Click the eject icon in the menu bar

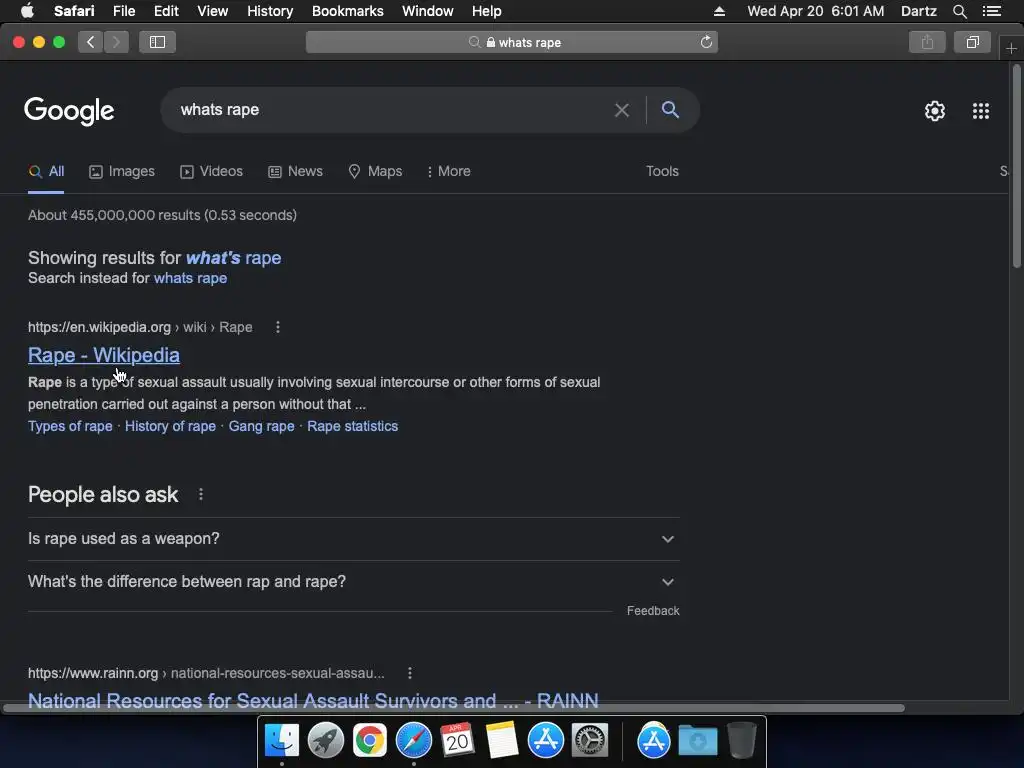(x=719, y=11)
